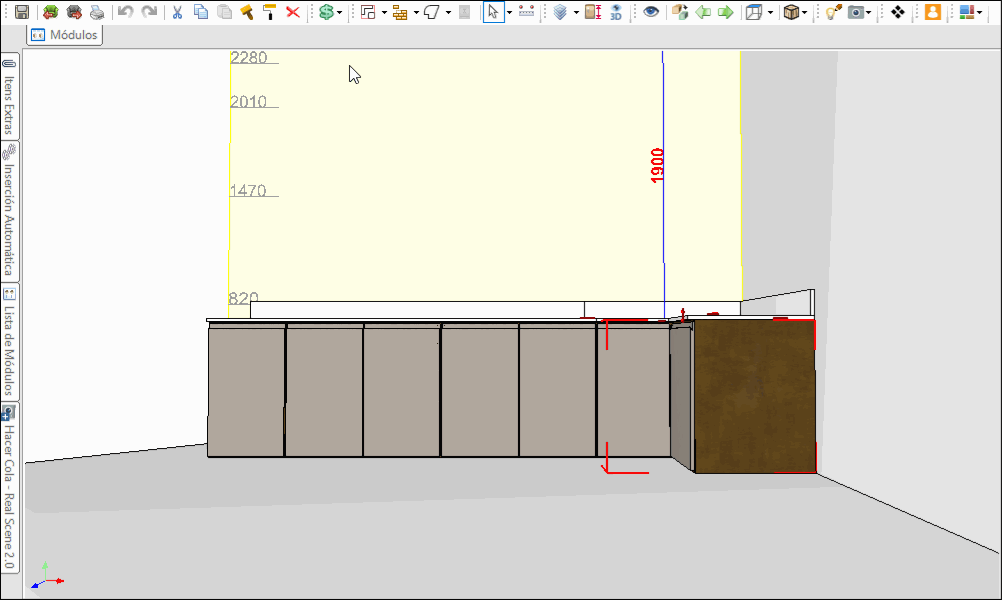Open the wooden box dropdown arrow
The height and width of the screenshot is (600, 1002).
805,12
